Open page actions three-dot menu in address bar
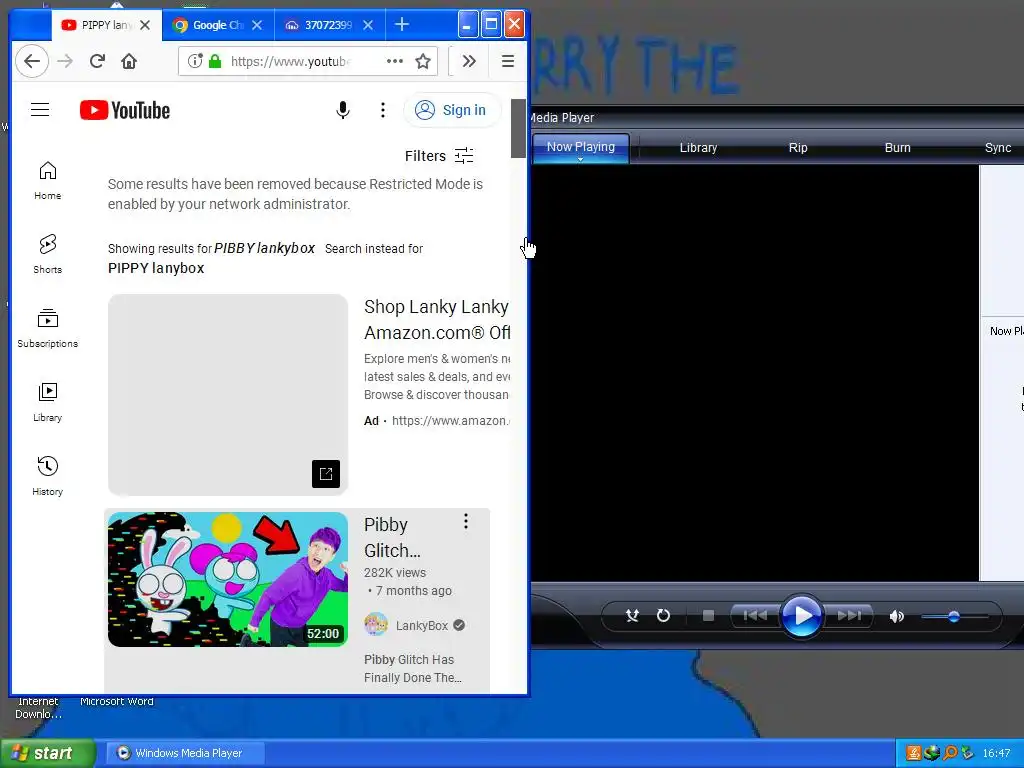 (x=394, y=61)
